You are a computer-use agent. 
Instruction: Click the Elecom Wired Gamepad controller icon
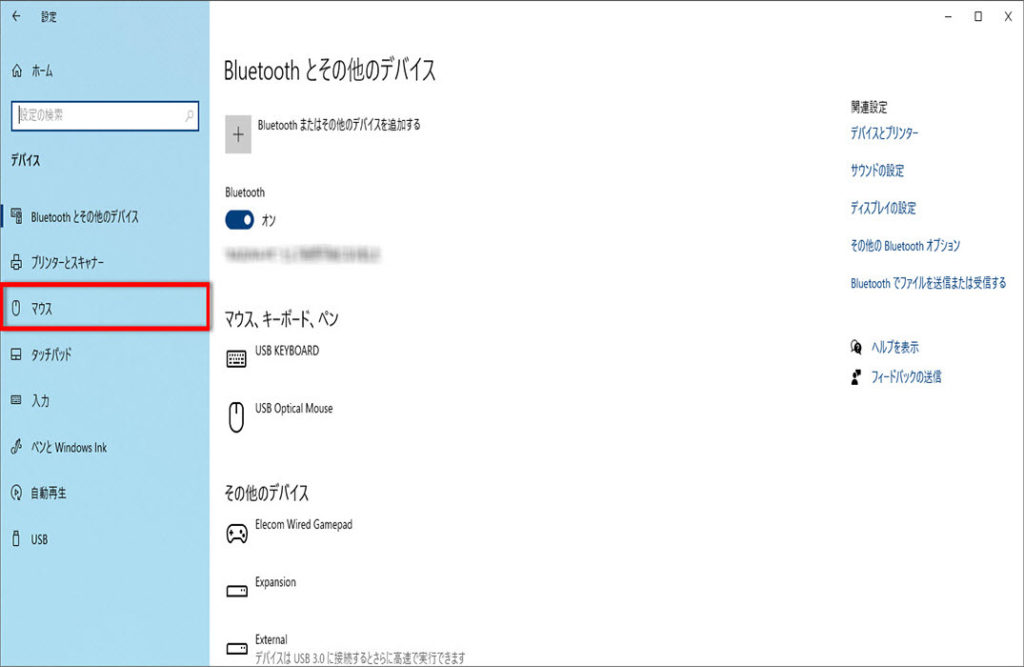click(x=237, y=534)
